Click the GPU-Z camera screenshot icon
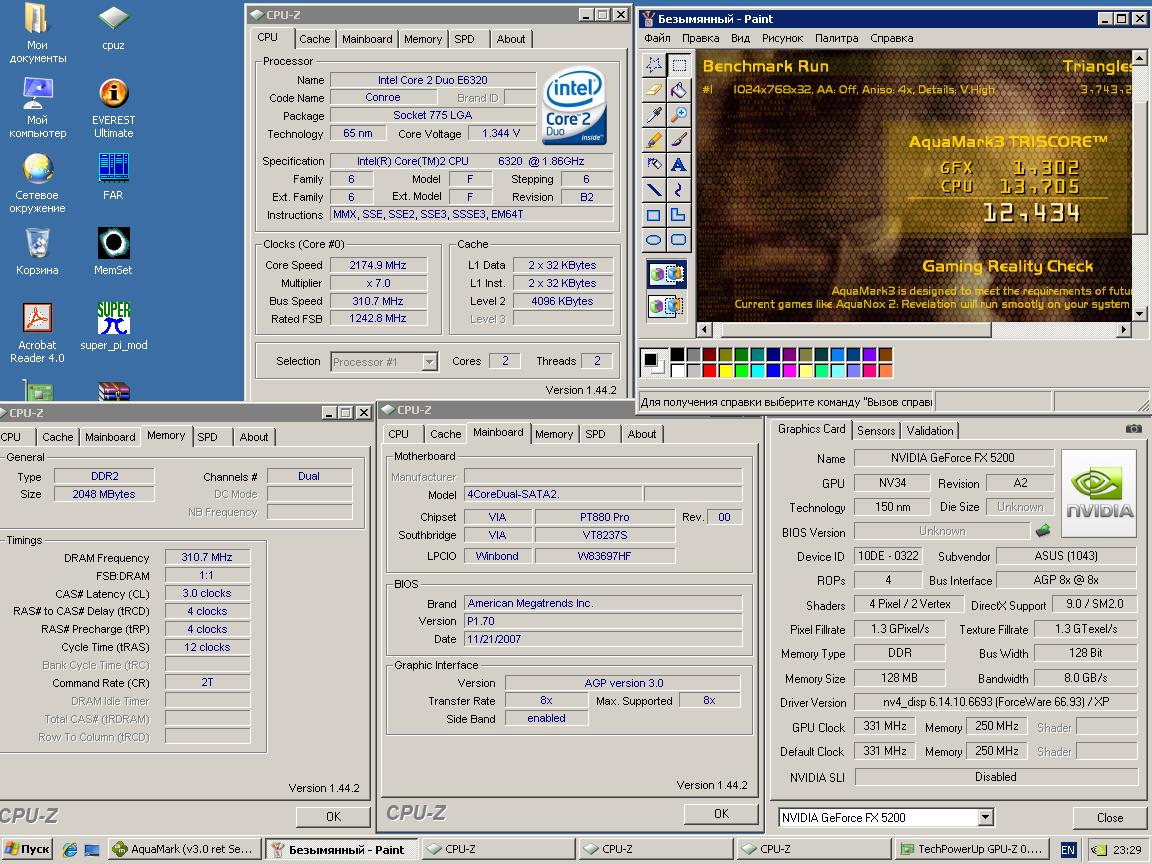This screenshot has height=864, width=1152. 1133,428
